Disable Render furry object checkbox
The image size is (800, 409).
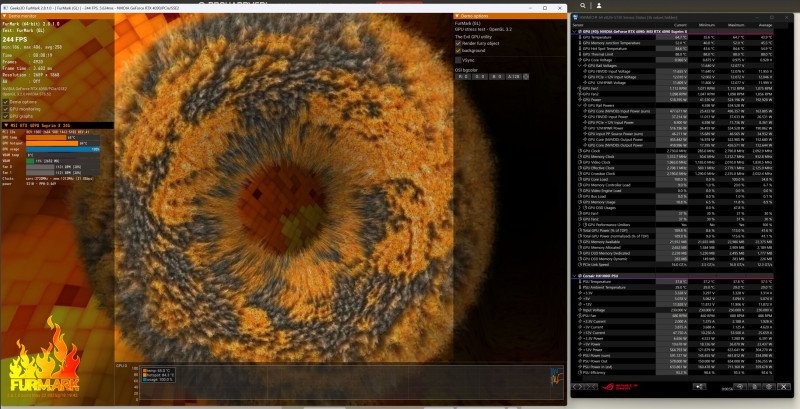pos(458,44)
